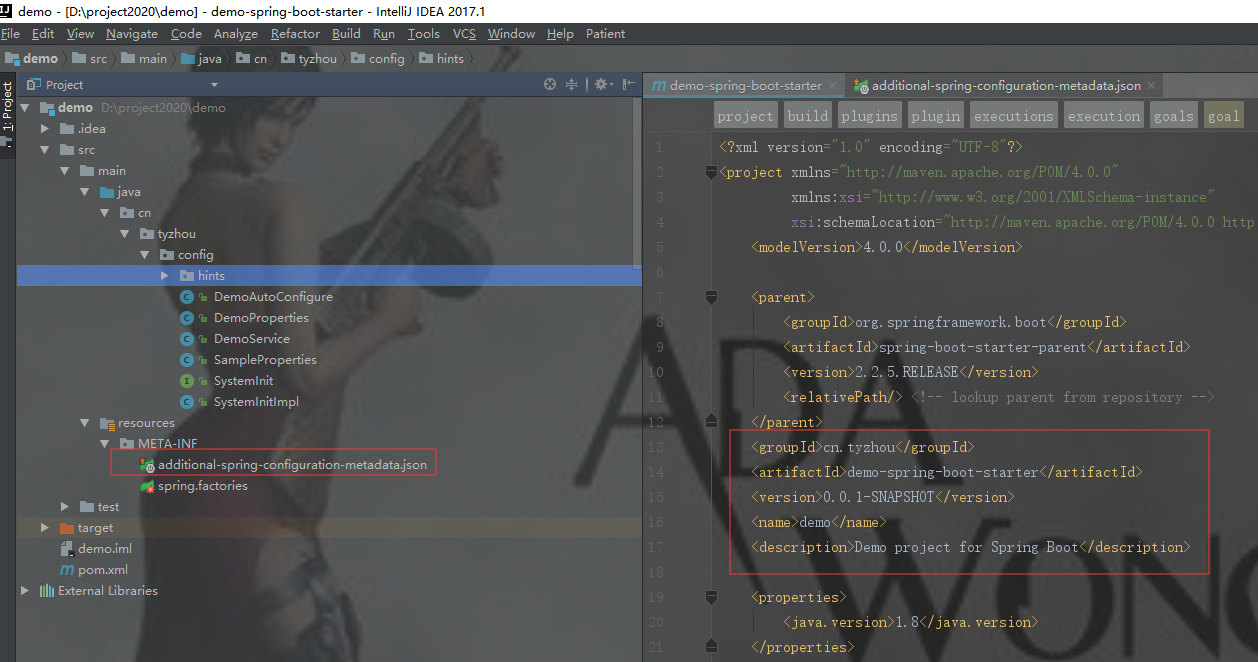
Task: Click the 'build' XML breadcrumb
Action: pos(808,116)
